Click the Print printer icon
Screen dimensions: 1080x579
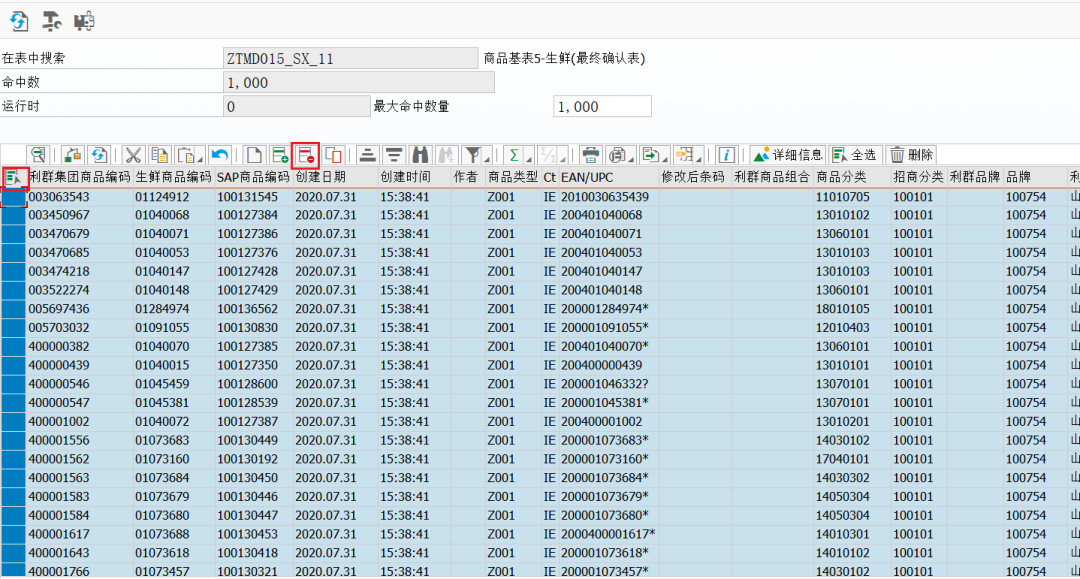pos(590,155)
